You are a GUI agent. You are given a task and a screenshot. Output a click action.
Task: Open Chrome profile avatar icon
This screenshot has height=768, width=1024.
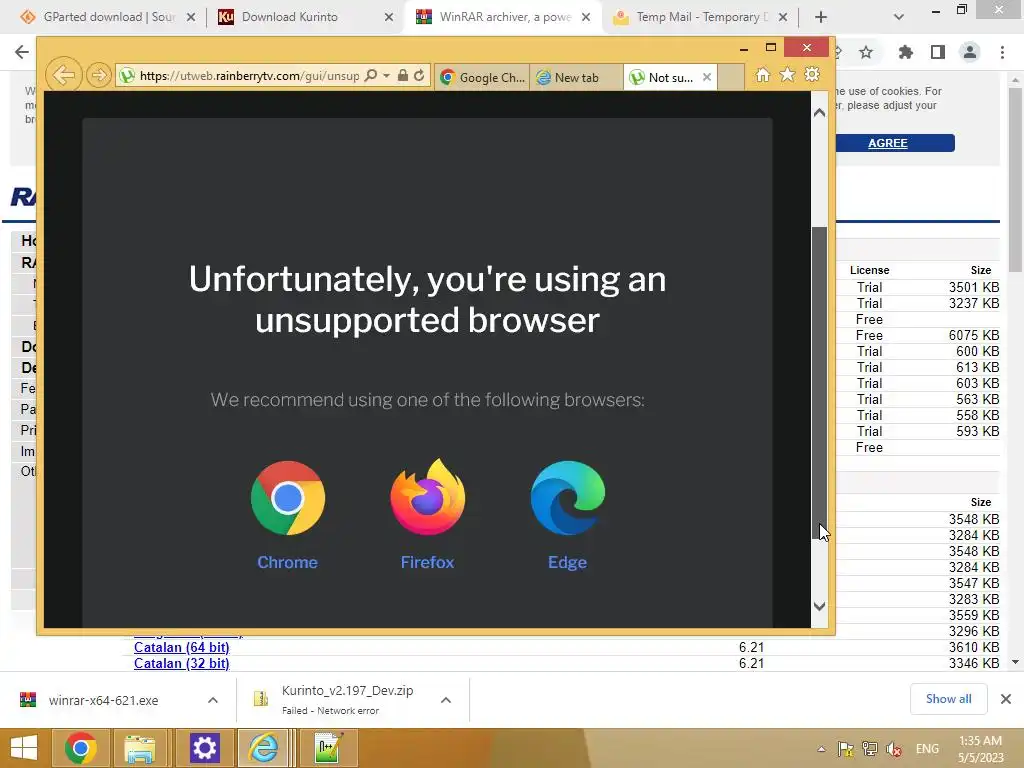click(970, 52)
